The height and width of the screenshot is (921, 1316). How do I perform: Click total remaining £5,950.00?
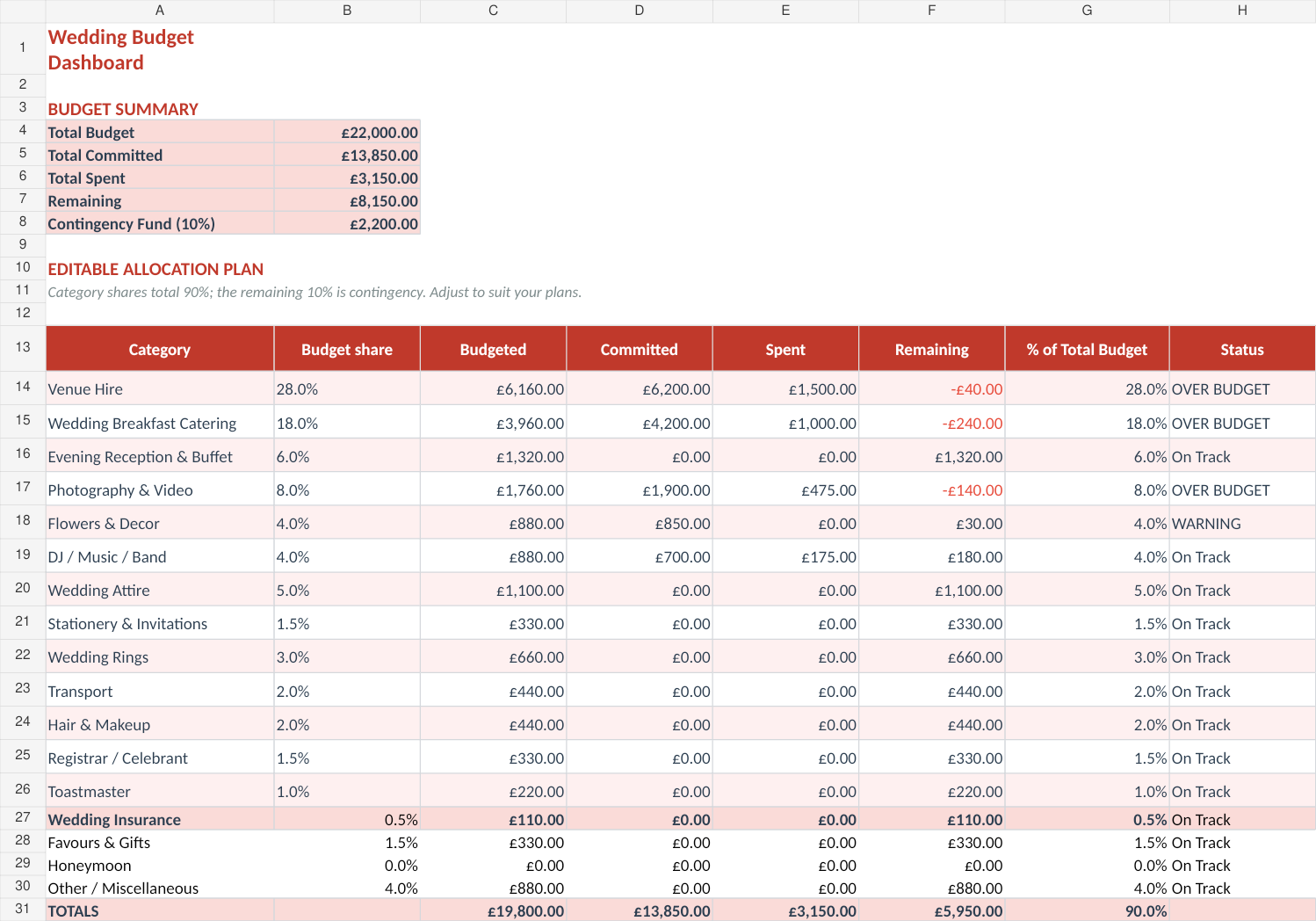931,910
